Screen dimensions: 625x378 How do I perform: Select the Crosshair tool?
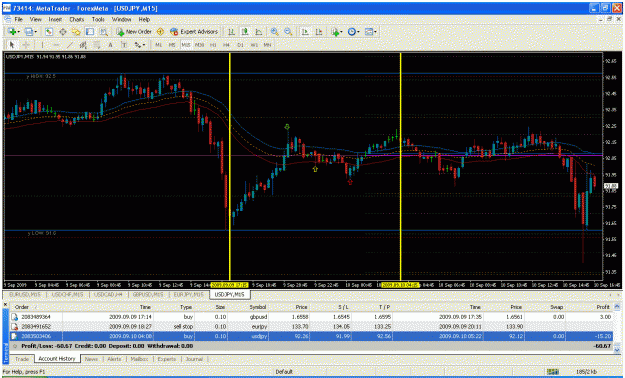(26, 45)
